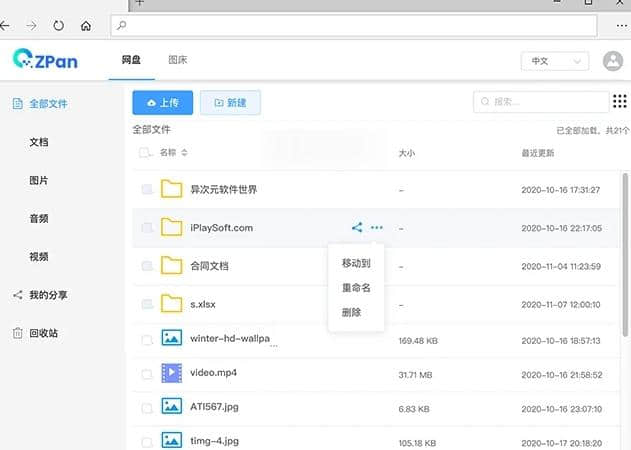Click the 新建 new folder button
The height and width of the screenshot is (450, 631).
coord(231,102)
